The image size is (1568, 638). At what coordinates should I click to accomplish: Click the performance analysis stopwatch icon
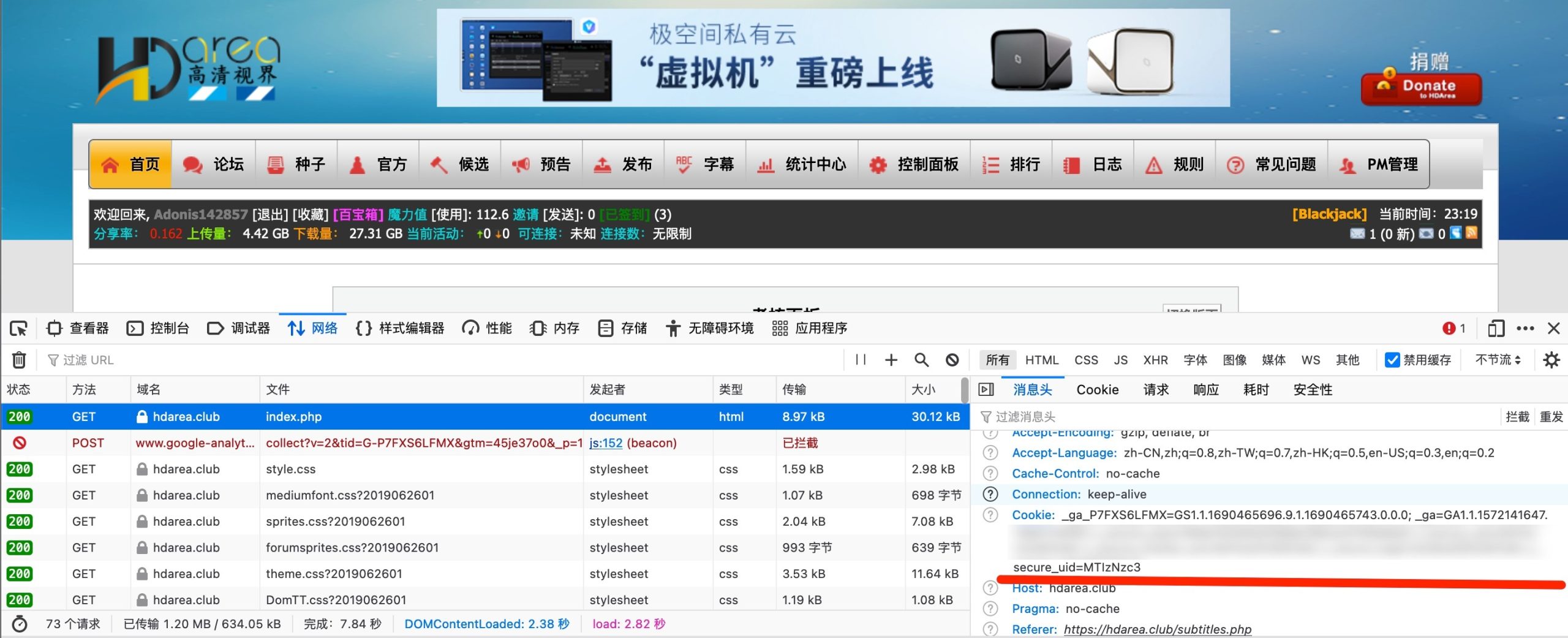(20, 624)
